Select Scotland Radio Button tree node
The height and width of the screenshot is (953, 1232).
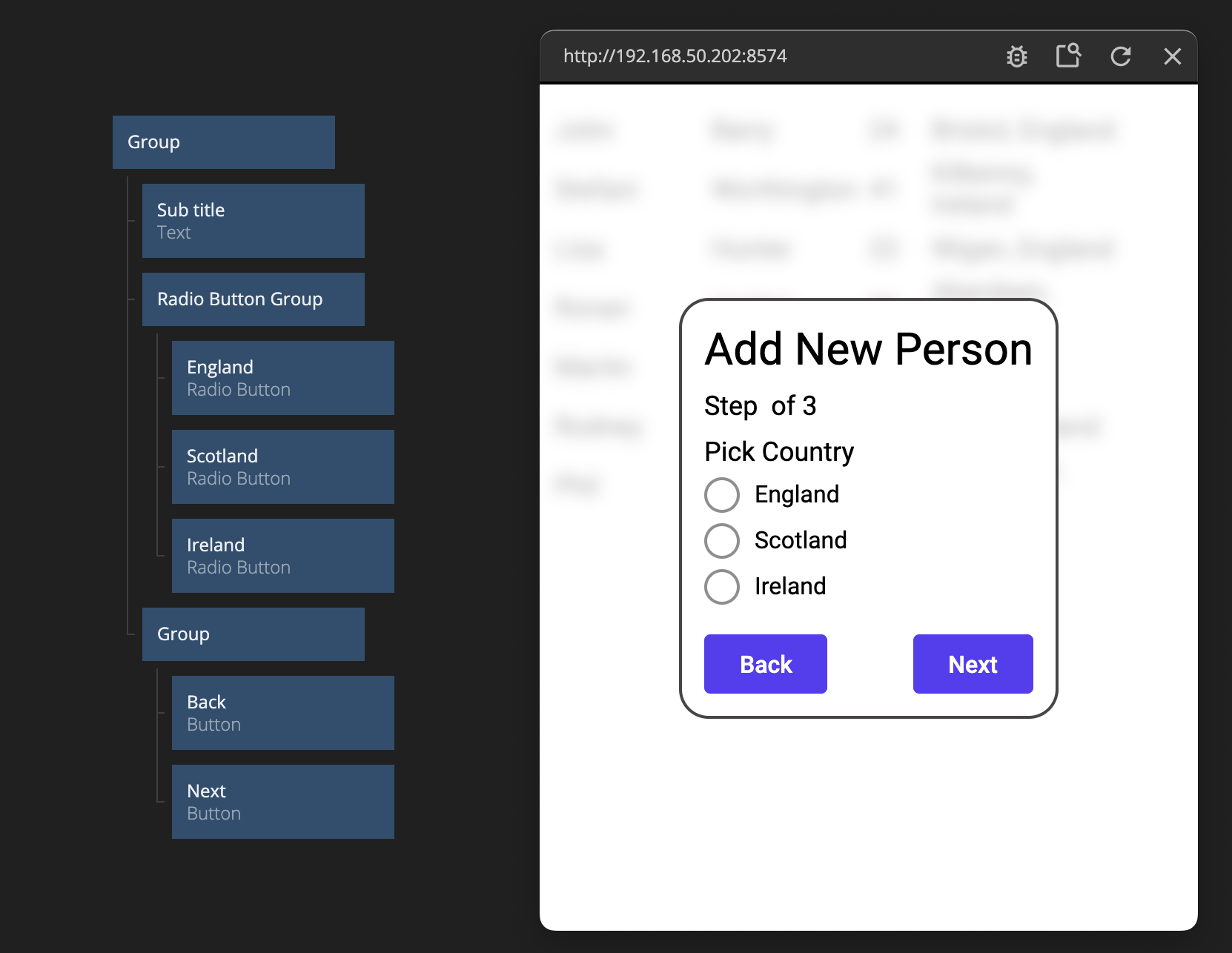[x=282, y=467]
